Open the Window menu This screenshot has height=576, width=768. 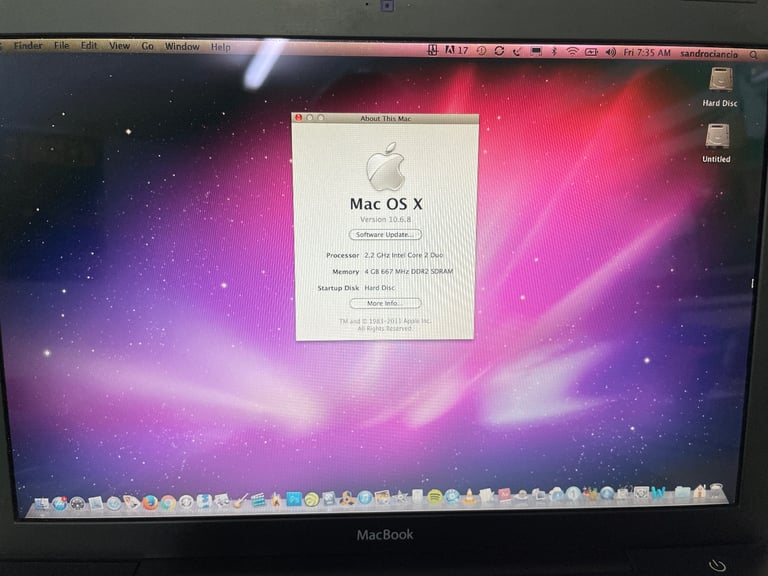point(182,47)
